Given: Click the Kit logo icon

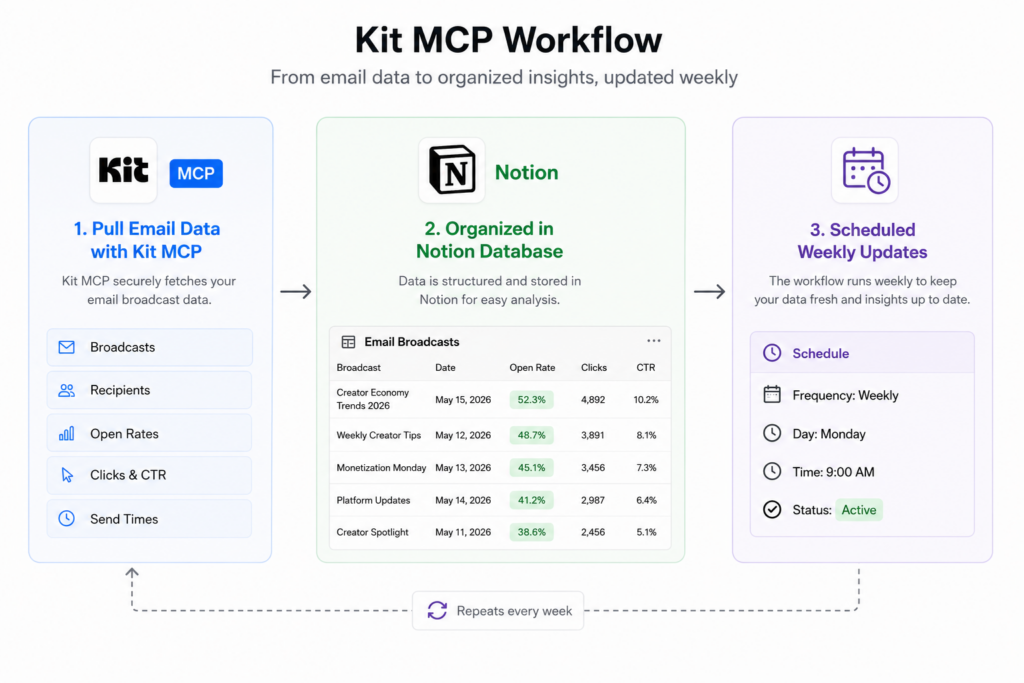Looking at the screenshot, I should click(x=123, y=170).
